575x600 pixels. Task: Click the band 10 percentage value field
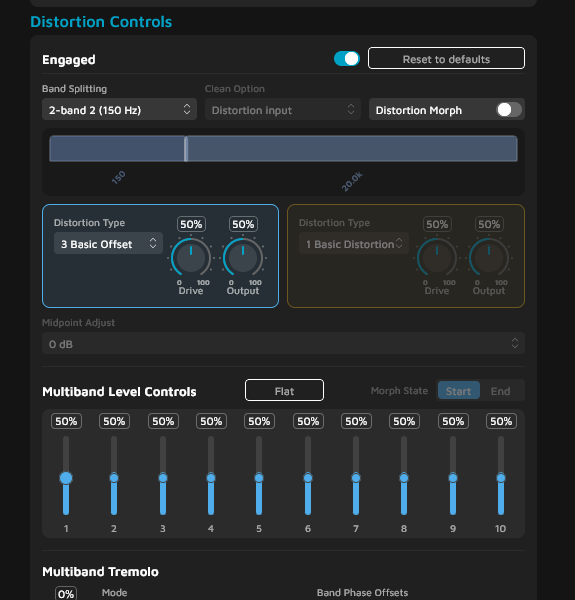501,421
